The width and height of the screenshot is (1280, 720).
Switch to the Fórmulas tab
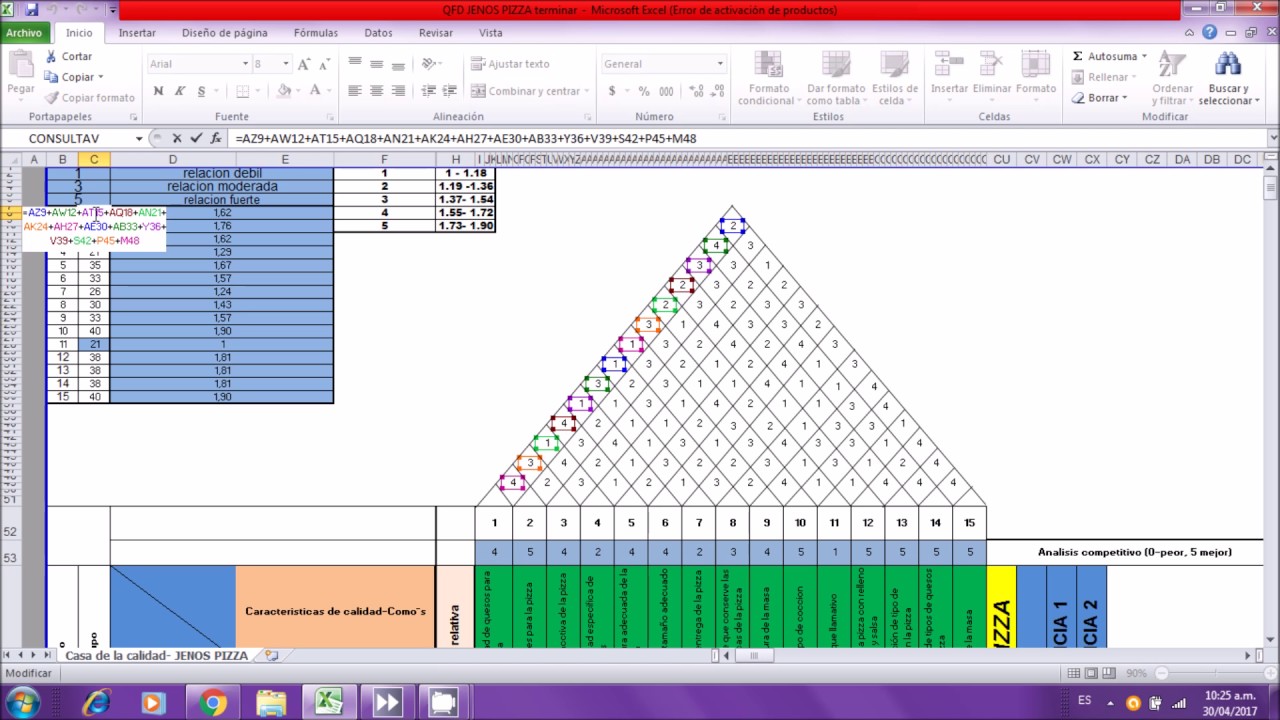tap(316, 32)
